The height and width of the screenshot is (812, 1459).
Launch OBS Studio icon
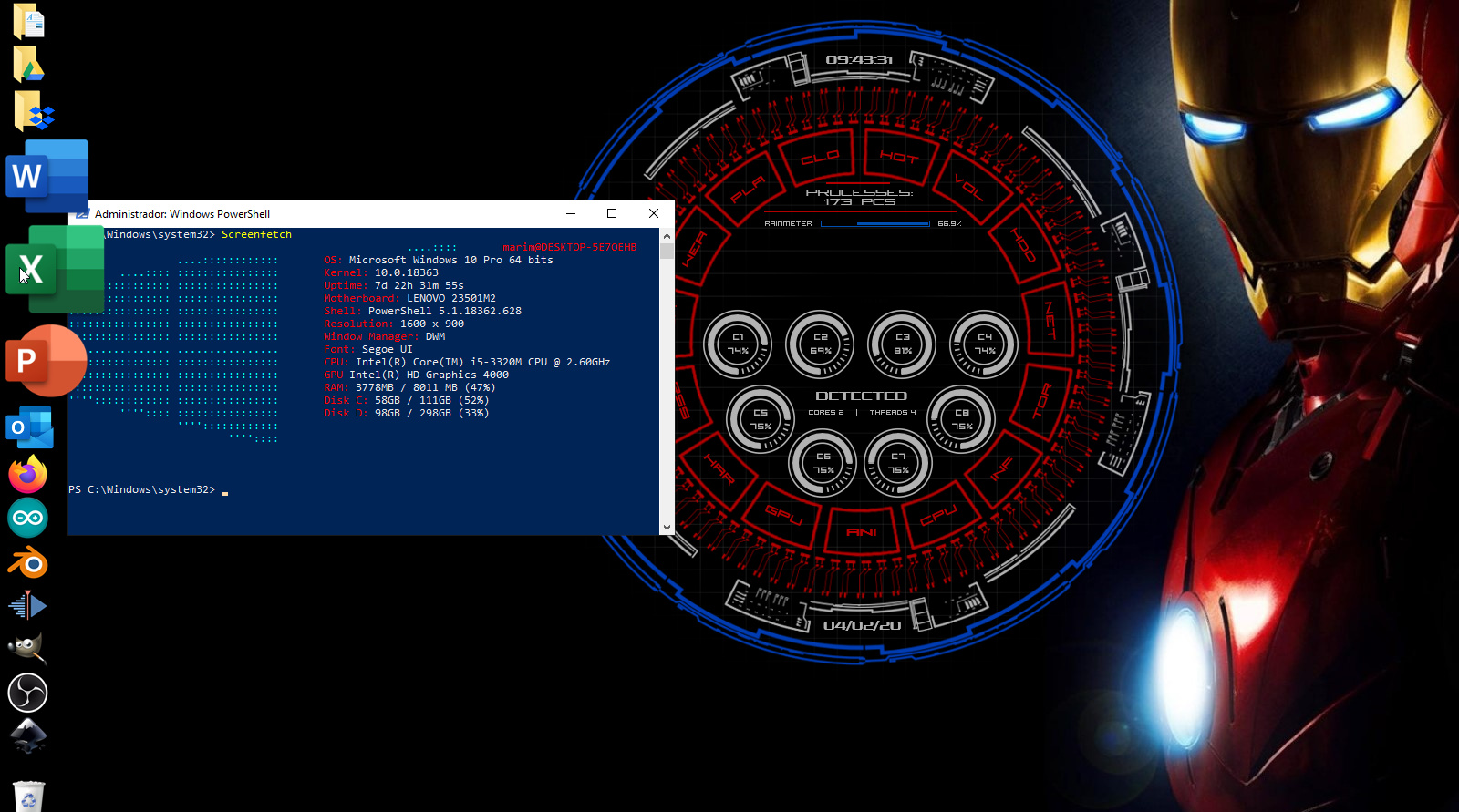pos(27,693)
